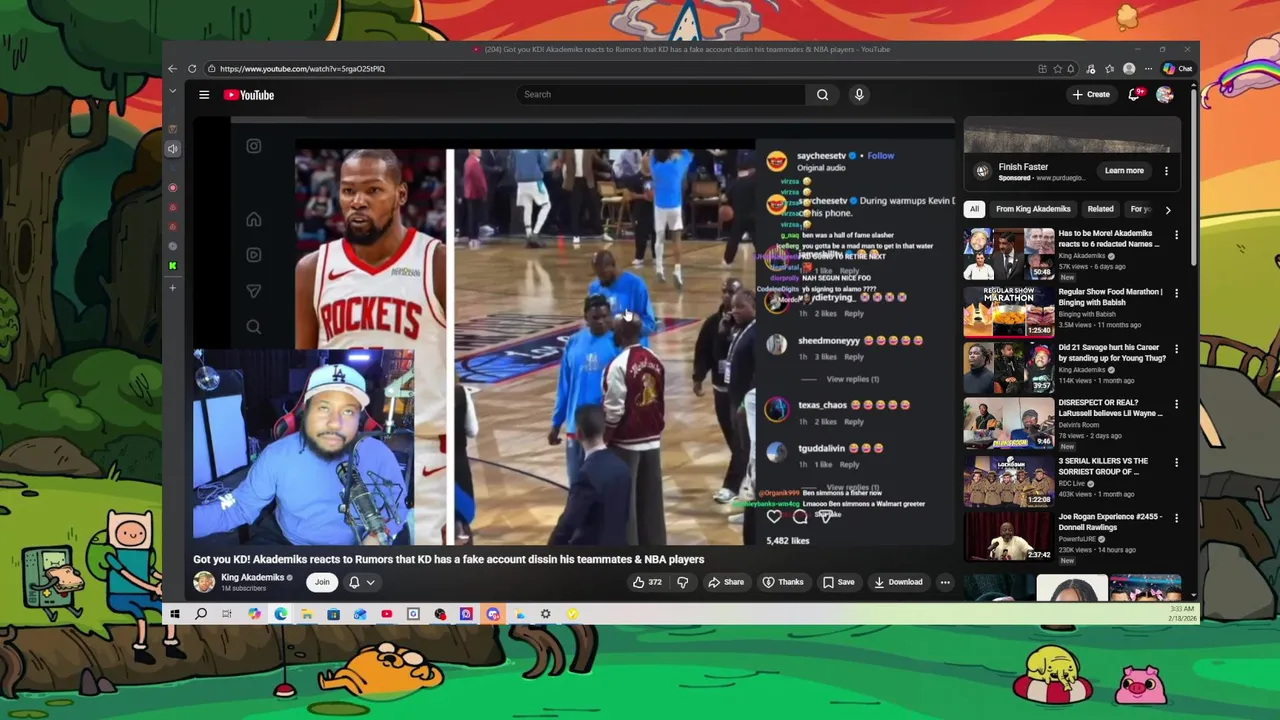This screenshot has width=1280, height=720.
Task: Open options for Joe Rogan Experience #2455
Action: click(x=1176, y=518)
